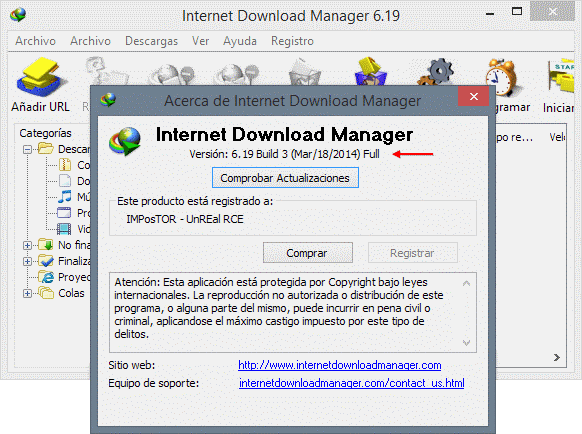The image size is (582, 434).
Task: Expand the Colas tree node
Action: (x=27, y=293)
